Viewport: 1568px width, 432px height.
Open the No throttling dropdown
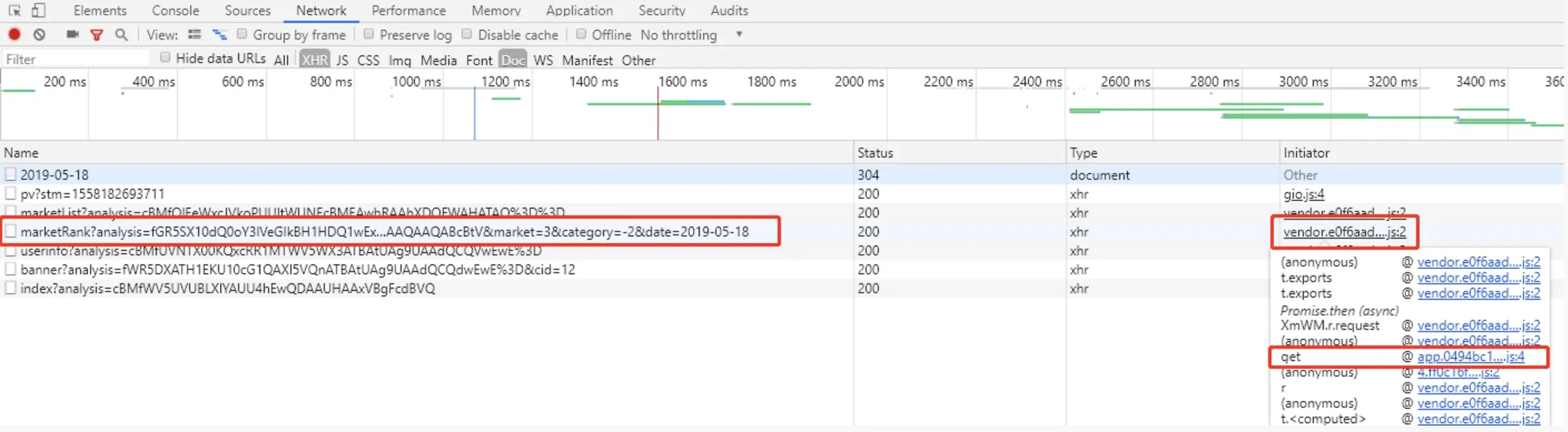point(691,35)
